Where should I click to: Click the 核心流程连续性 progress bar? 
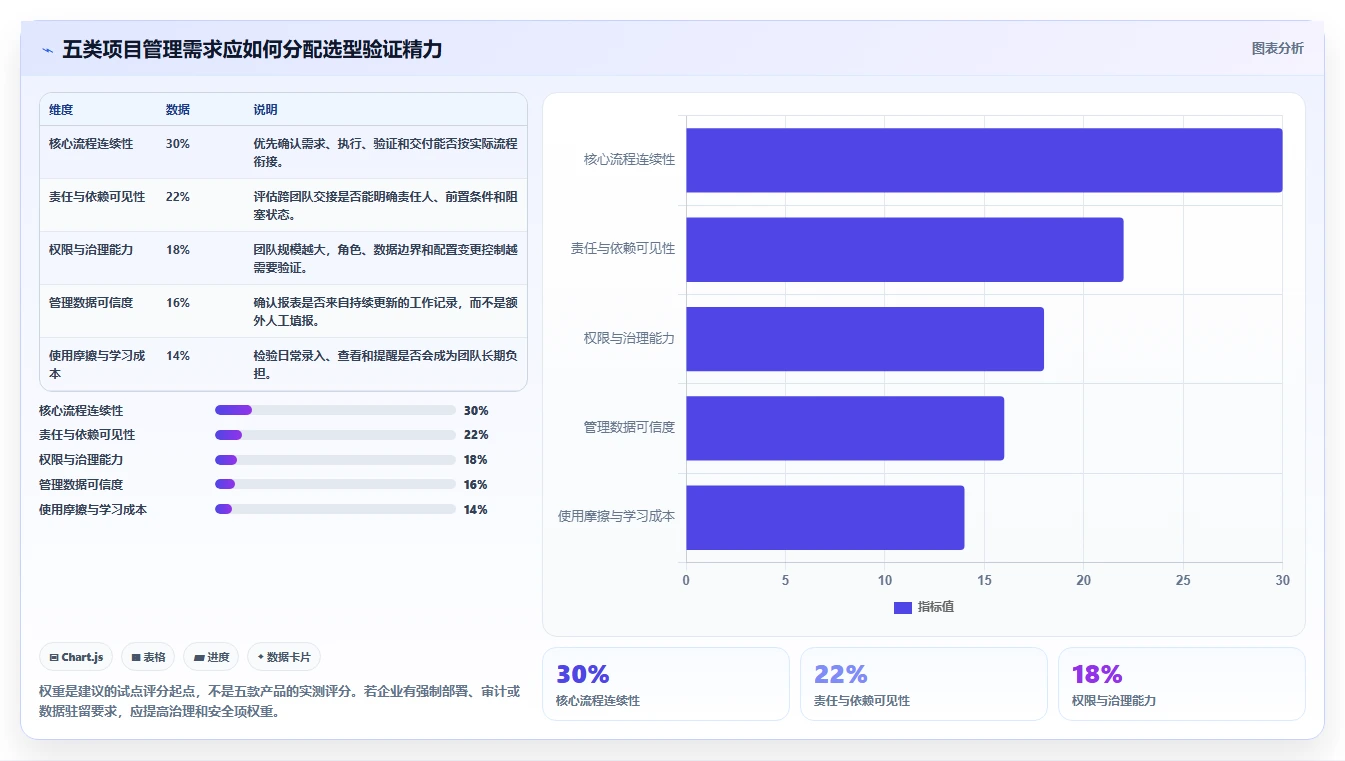pos(335,410)
